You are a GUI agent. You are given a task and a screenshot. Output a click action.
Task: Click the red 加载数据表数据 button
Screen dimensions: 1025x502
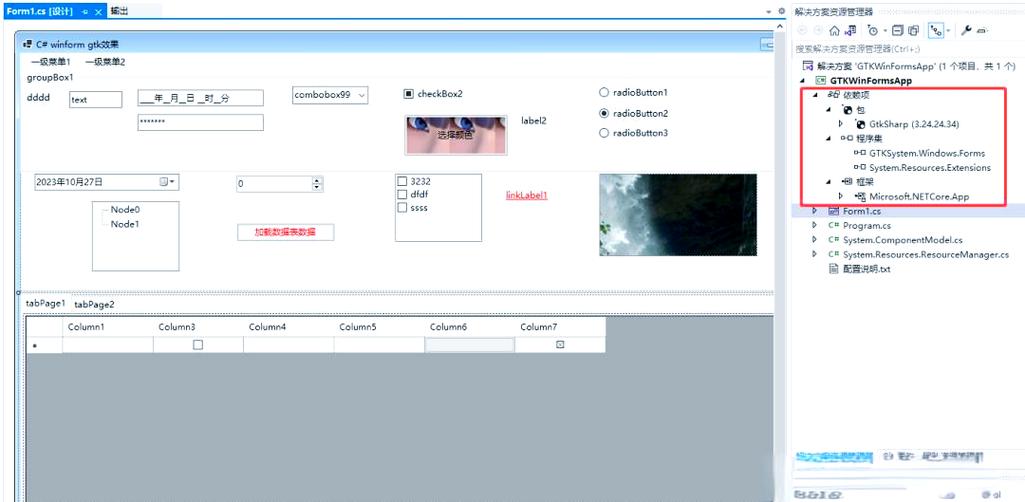(x=285, y=232)
